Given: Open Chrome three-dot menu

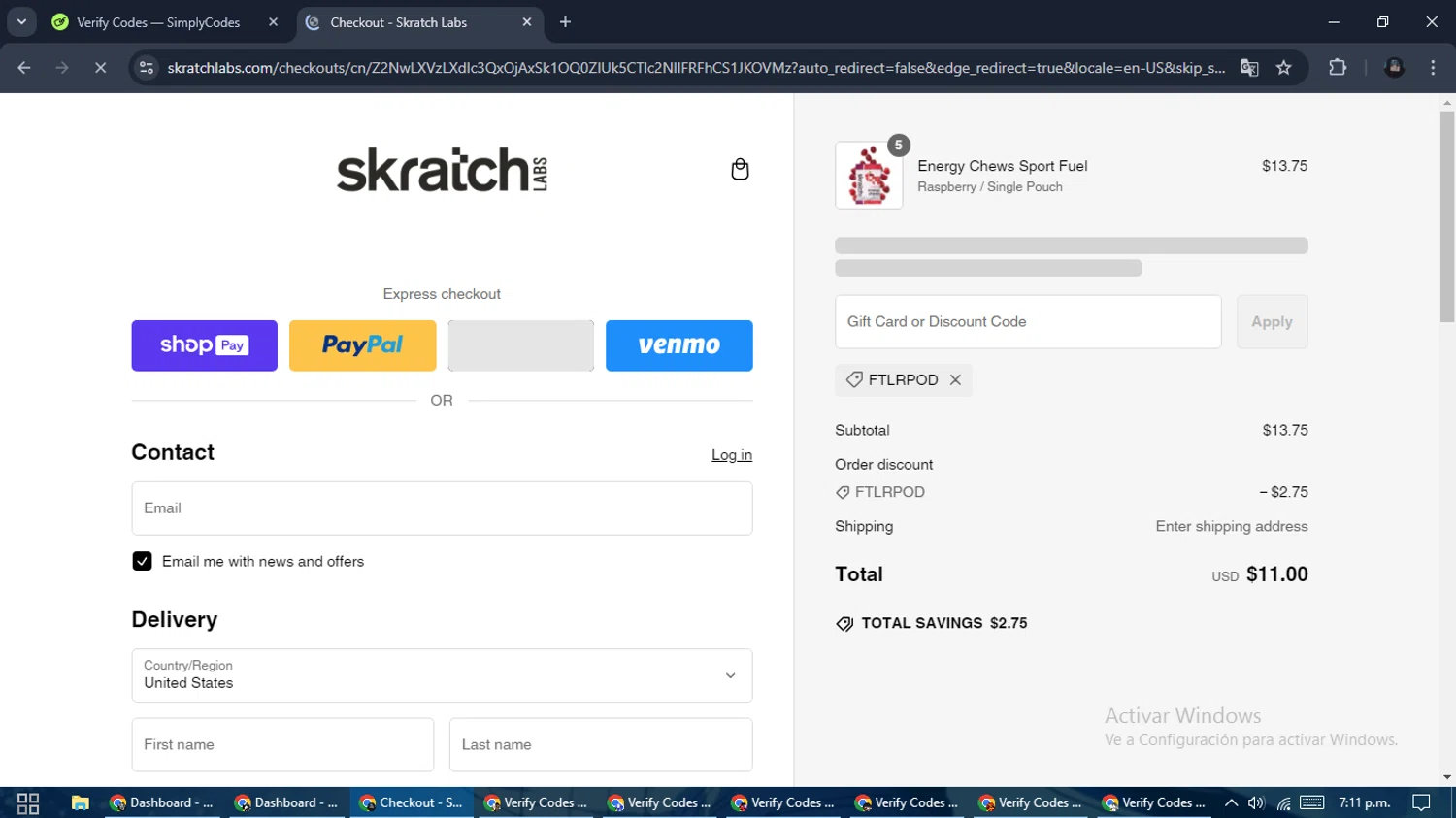Looking at the screenshot, I should tap(1433, 67).
